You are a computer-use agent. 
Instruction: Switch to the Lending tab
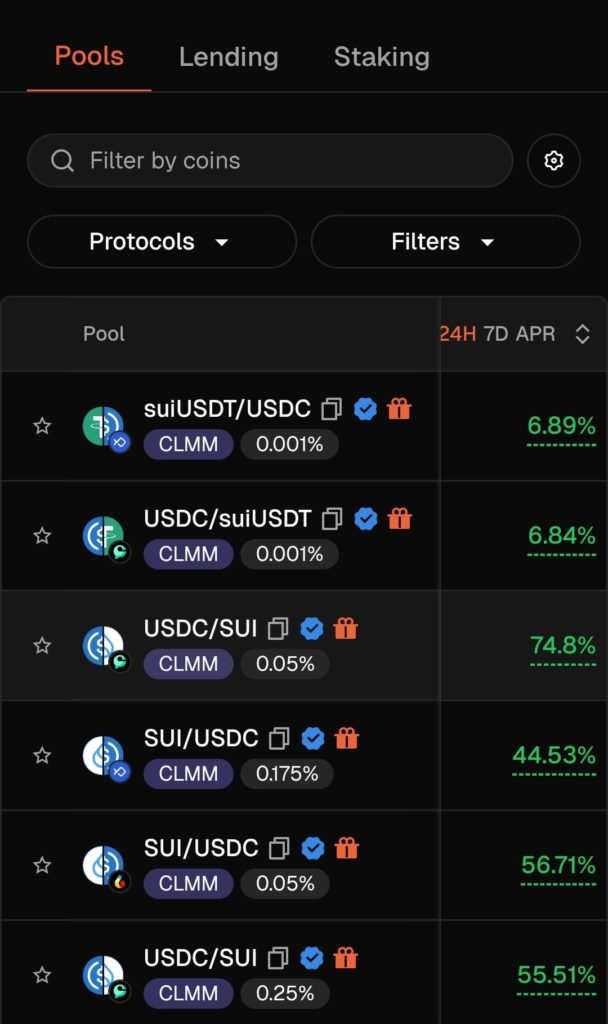228,57
